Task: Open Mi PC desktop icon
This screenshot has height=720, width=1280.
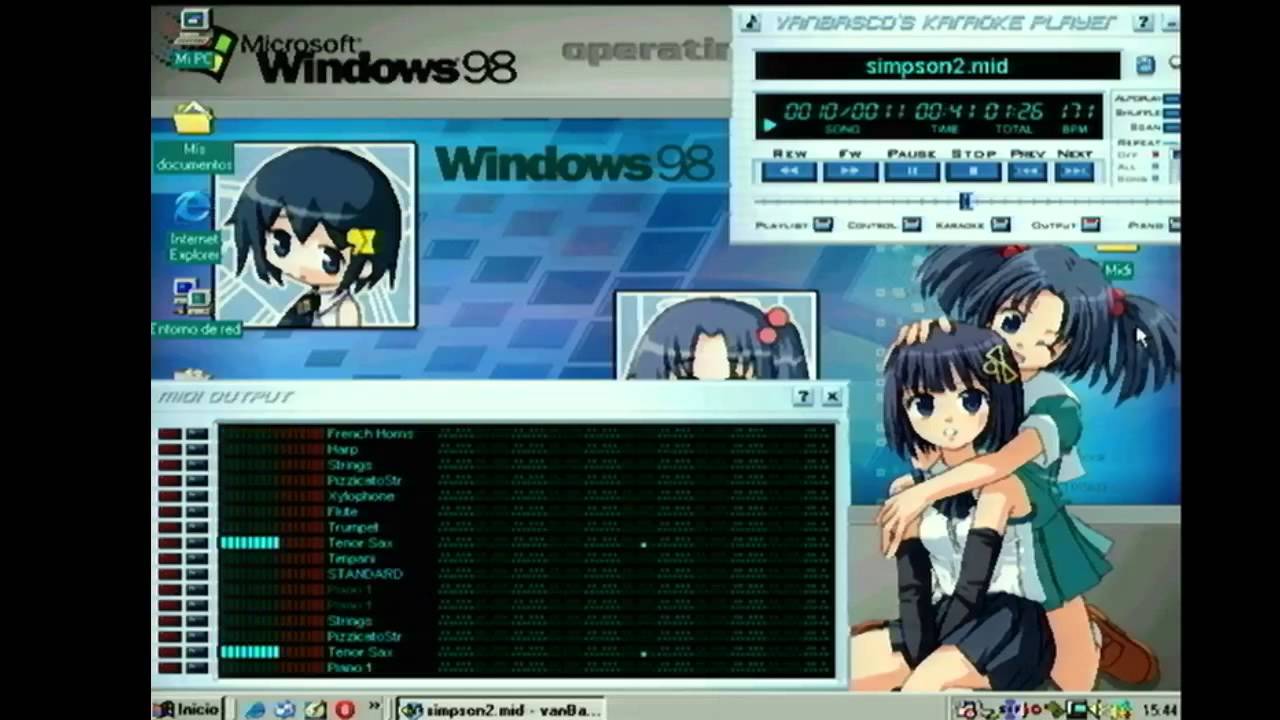Action: coord(196,40)
